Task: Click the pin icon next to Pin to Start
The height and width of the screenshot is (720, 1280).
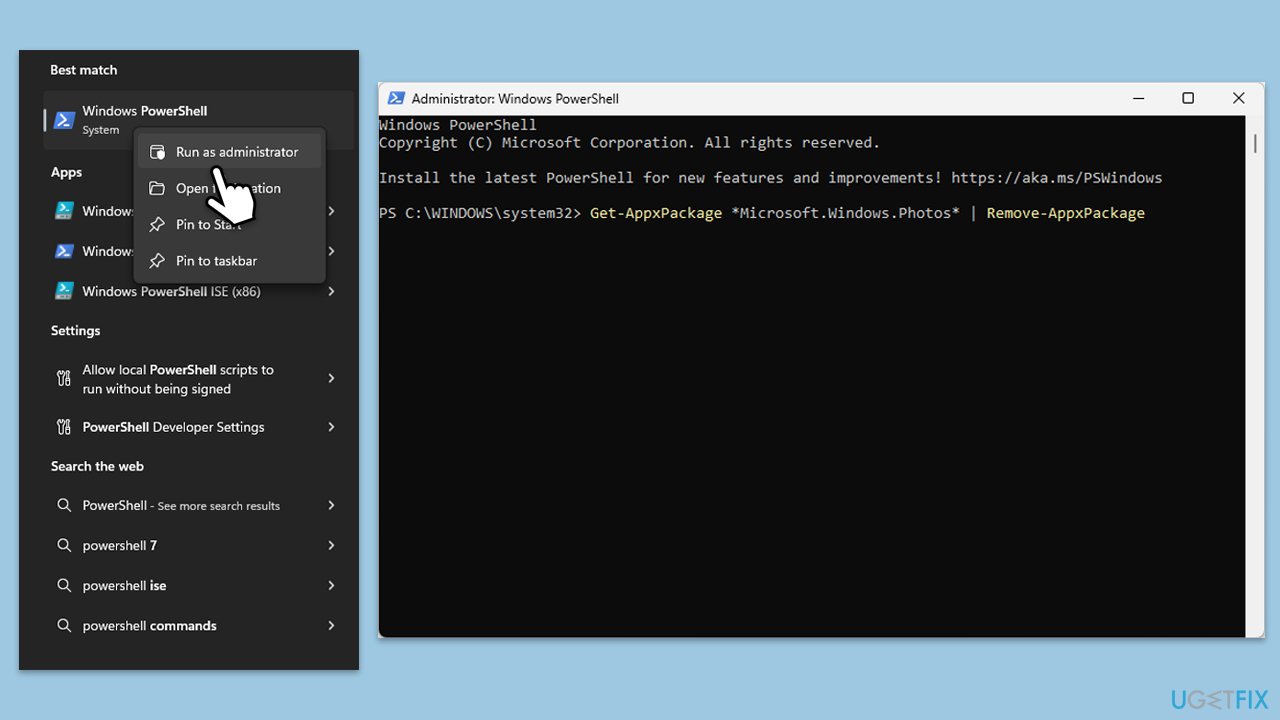Action: [x=157, y=224]
